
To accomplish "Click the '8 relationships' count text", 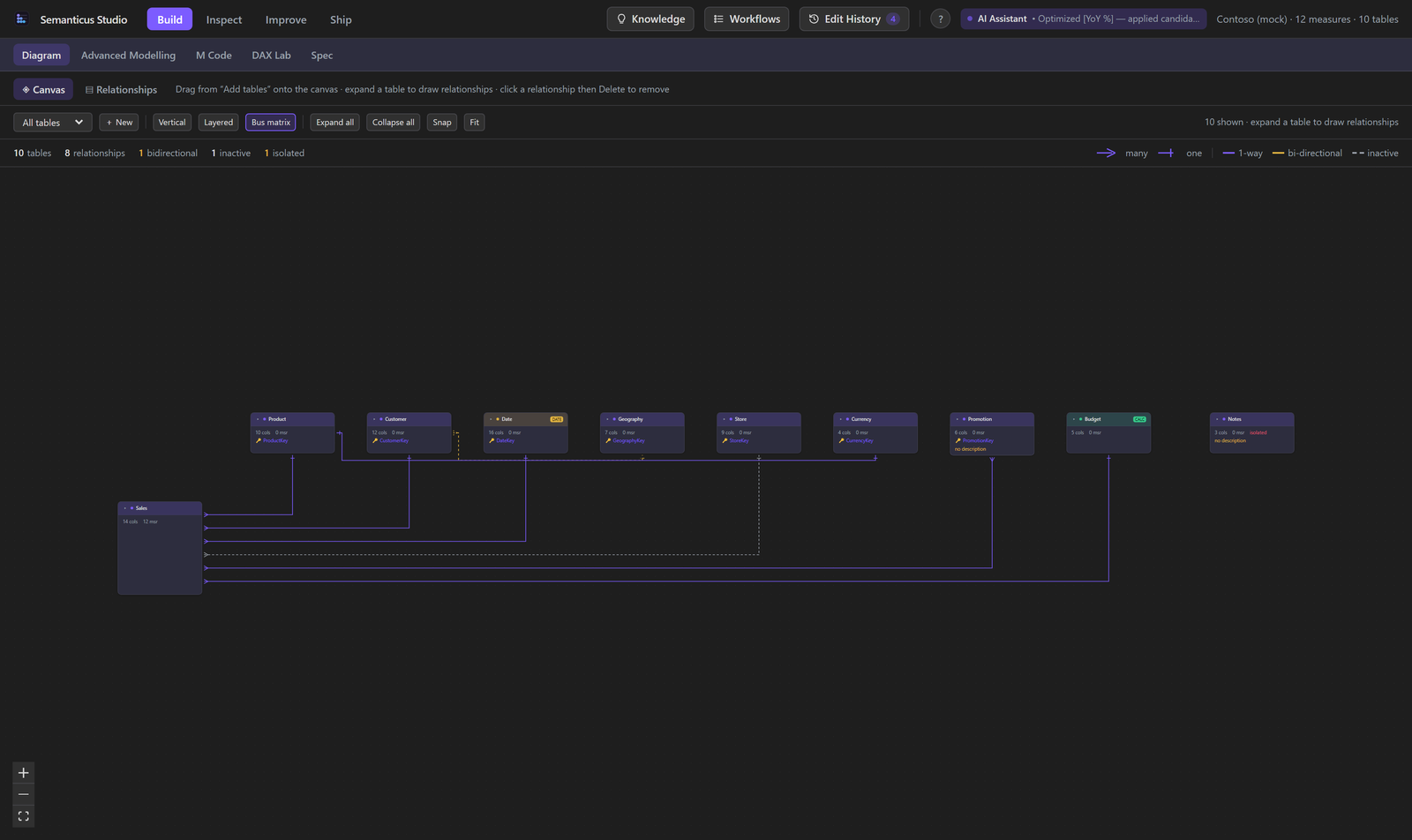I will click(94, 153).
